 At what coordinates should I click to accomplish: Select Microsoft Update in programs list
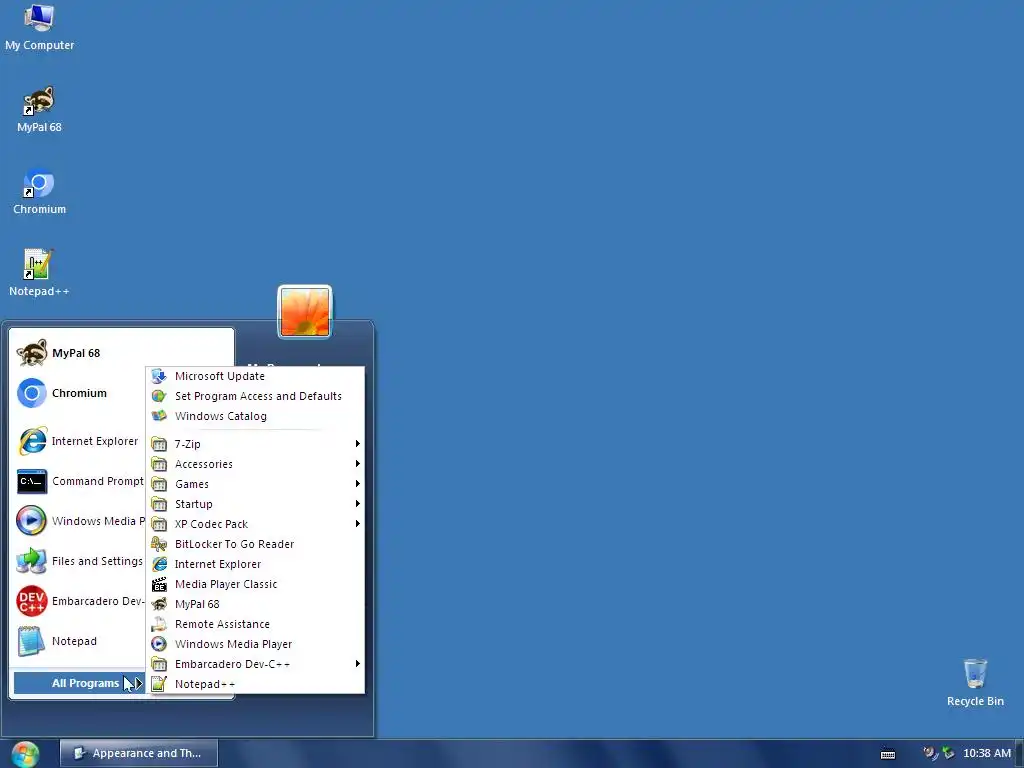[255, 376]
